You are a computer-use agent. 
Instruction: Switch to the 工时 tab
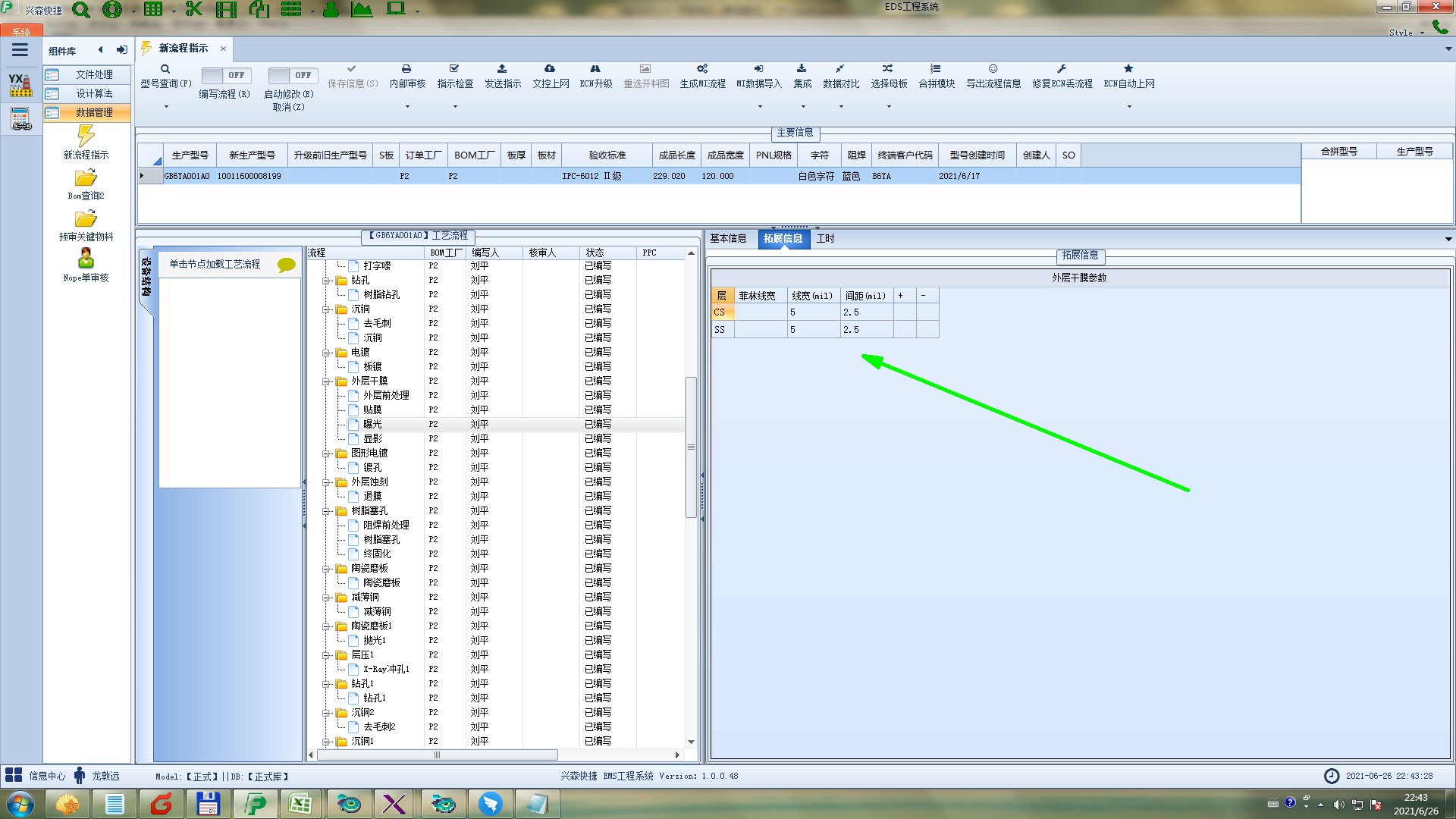[x=825, y=238]
